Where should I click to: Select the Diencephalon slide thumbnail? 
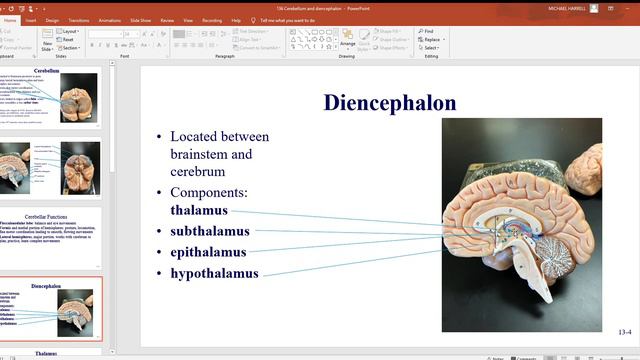51,309
